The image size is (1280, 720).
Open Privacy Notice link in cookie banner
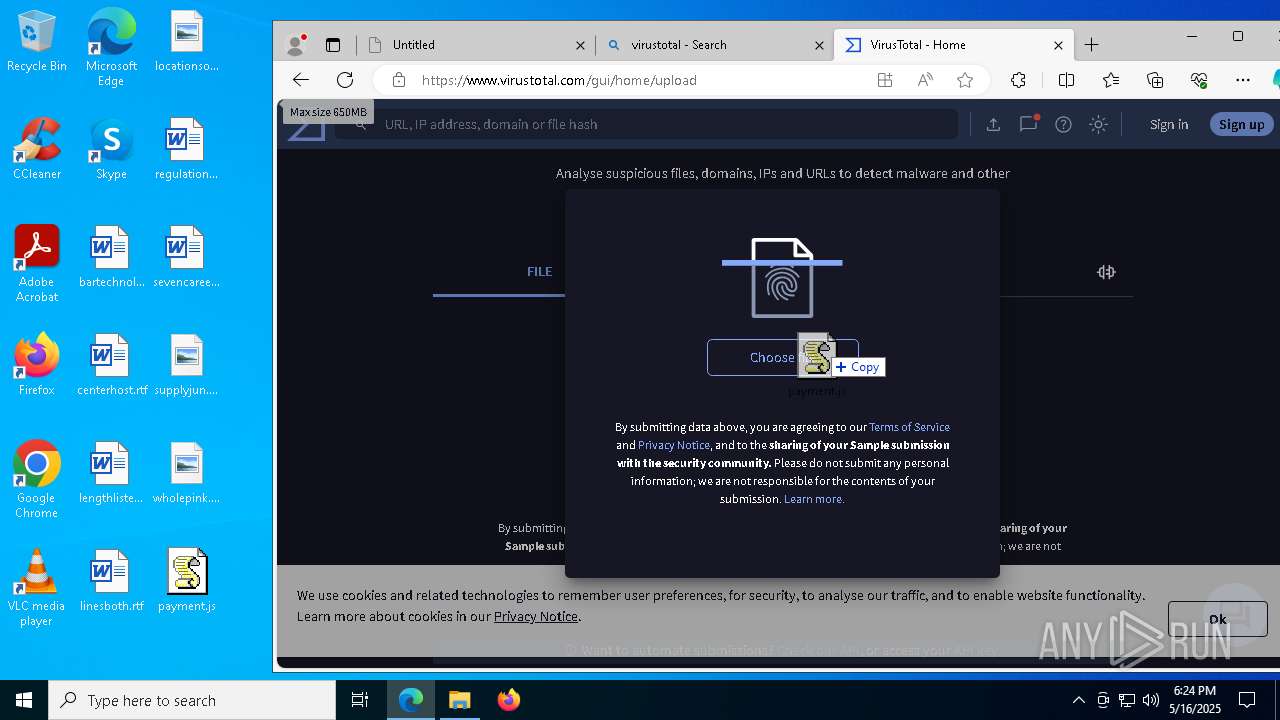[x=536, y=616]
